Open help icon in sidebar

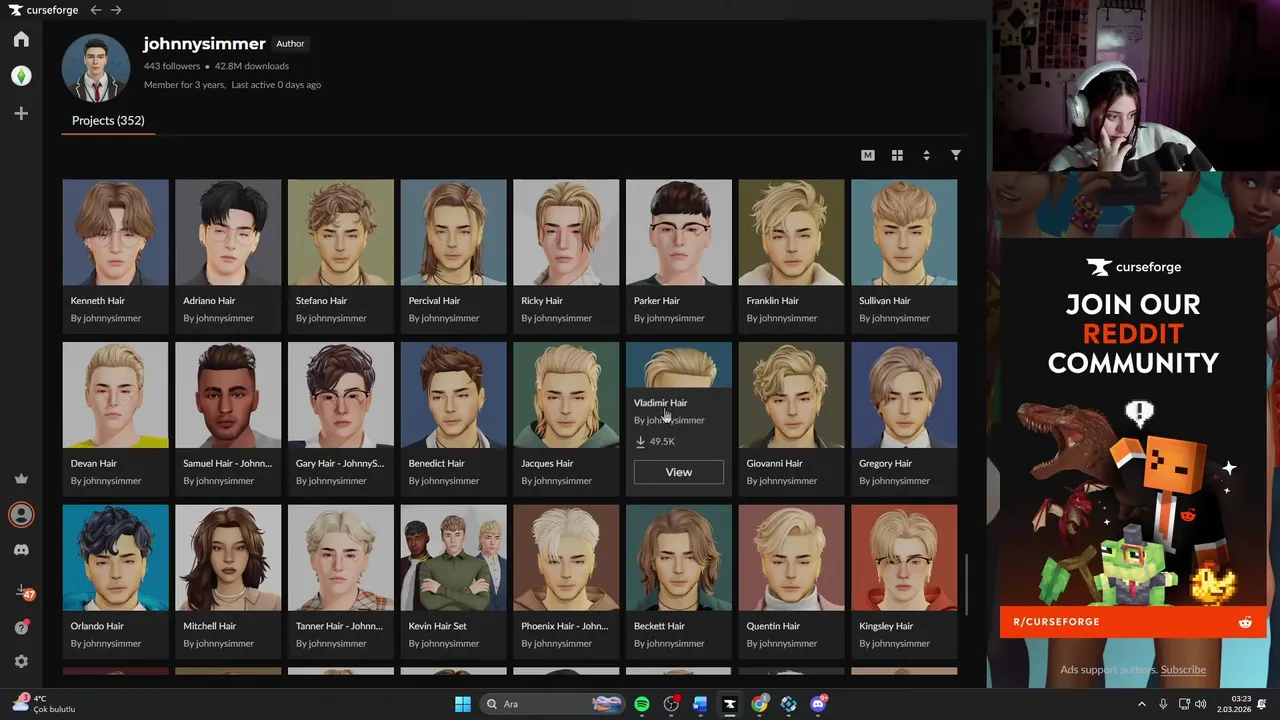point(21,627)
